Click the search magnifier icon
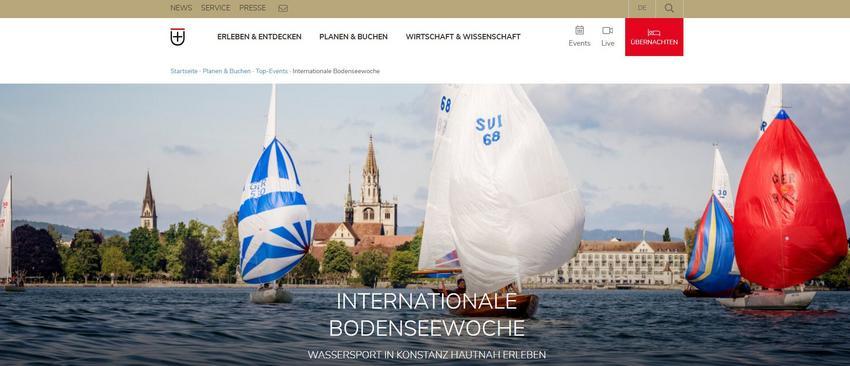 click(669, 8)
